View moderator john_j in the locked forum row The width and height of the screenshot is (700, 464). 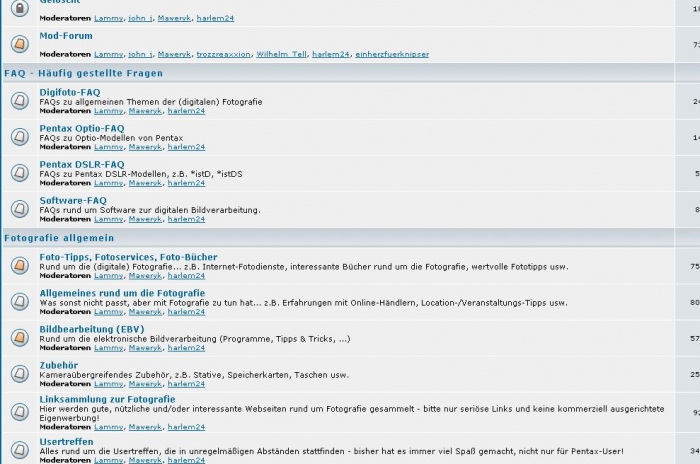140,18
